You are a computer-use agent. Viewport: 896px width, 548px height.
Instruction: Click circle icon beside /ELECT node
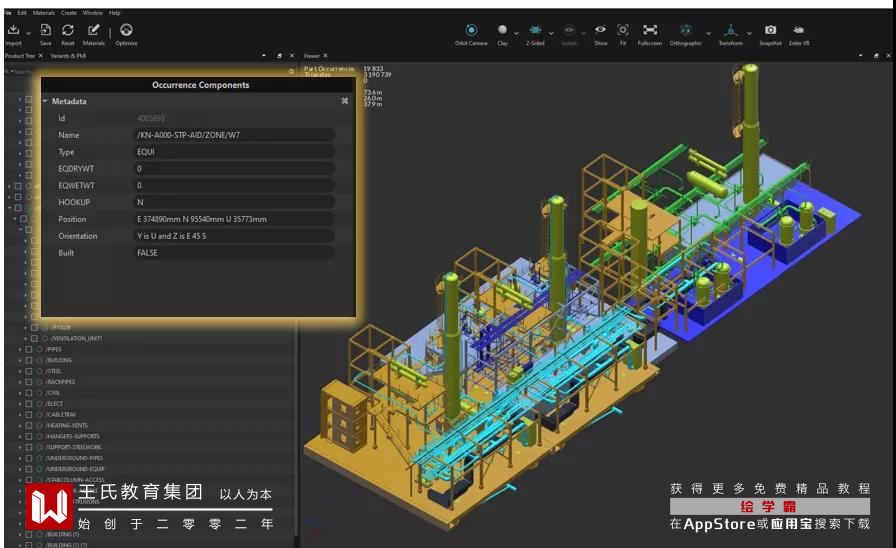click(39, 403)
